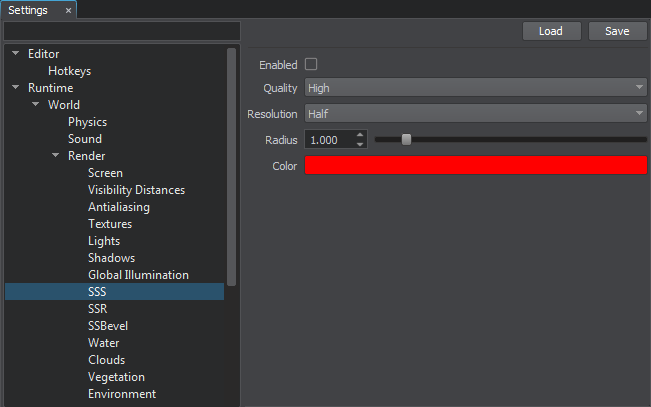Click the settings search field

click(121, 31)
